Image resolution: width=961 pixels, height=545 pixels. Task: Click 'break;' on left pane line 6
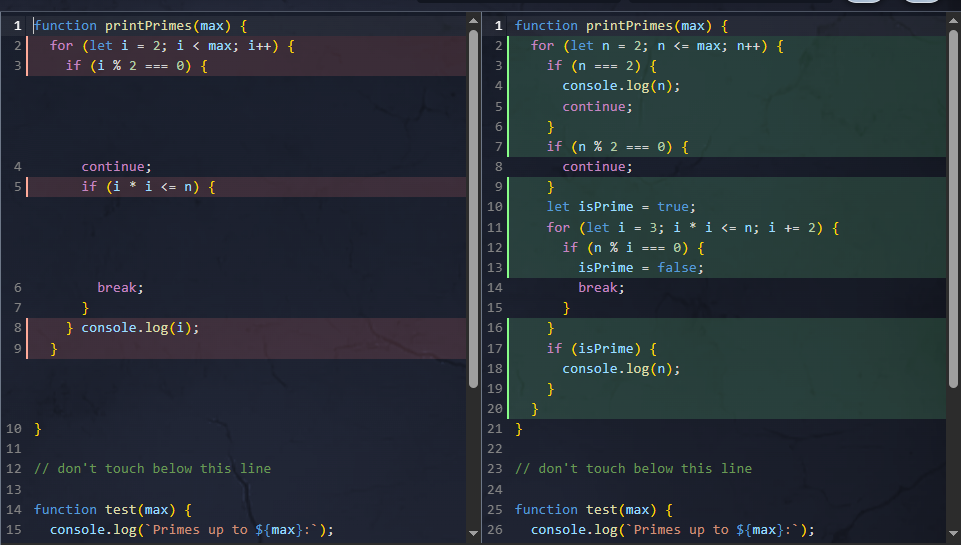point(120,288)
